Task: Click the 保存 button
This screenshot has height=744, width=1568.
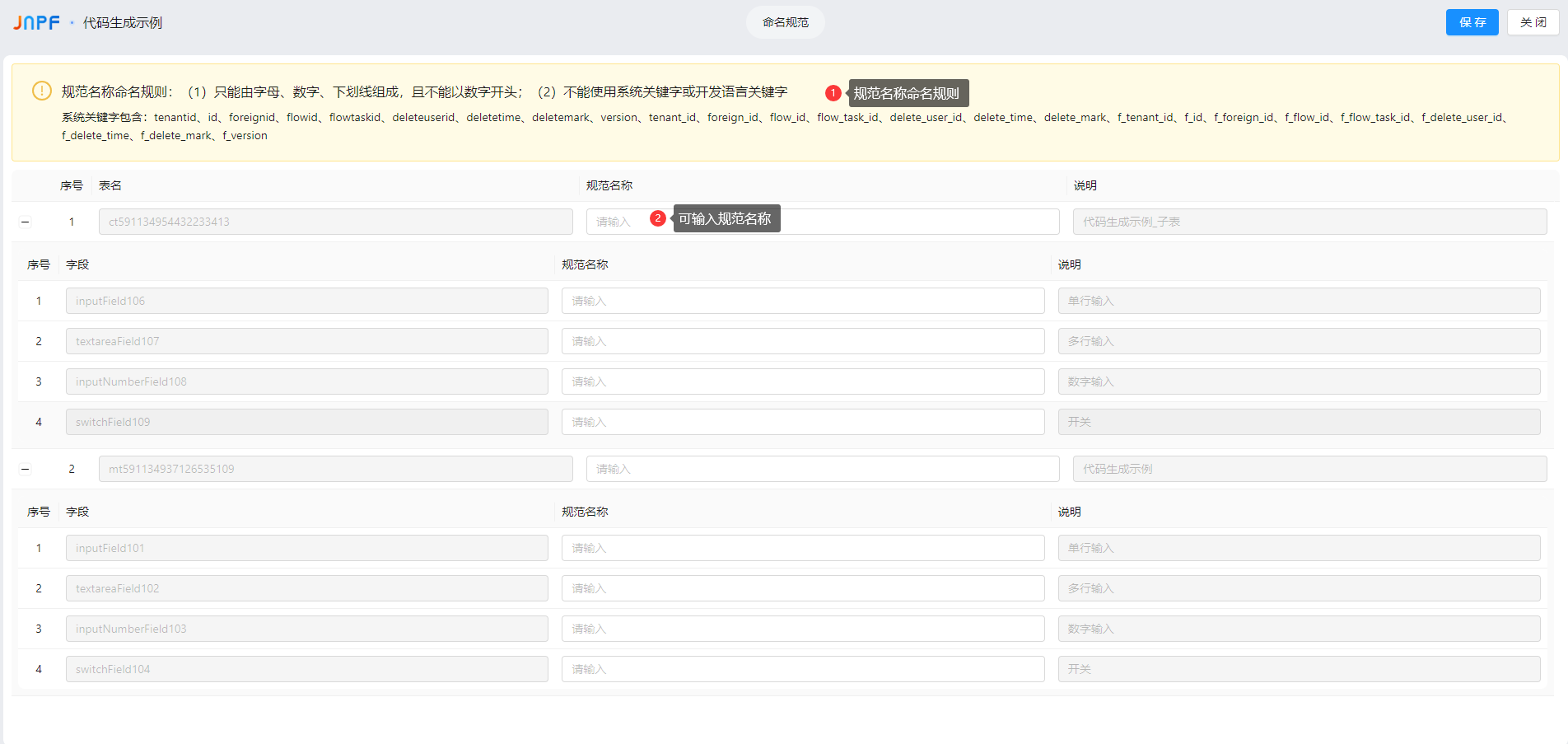Action: [1472, 22]
